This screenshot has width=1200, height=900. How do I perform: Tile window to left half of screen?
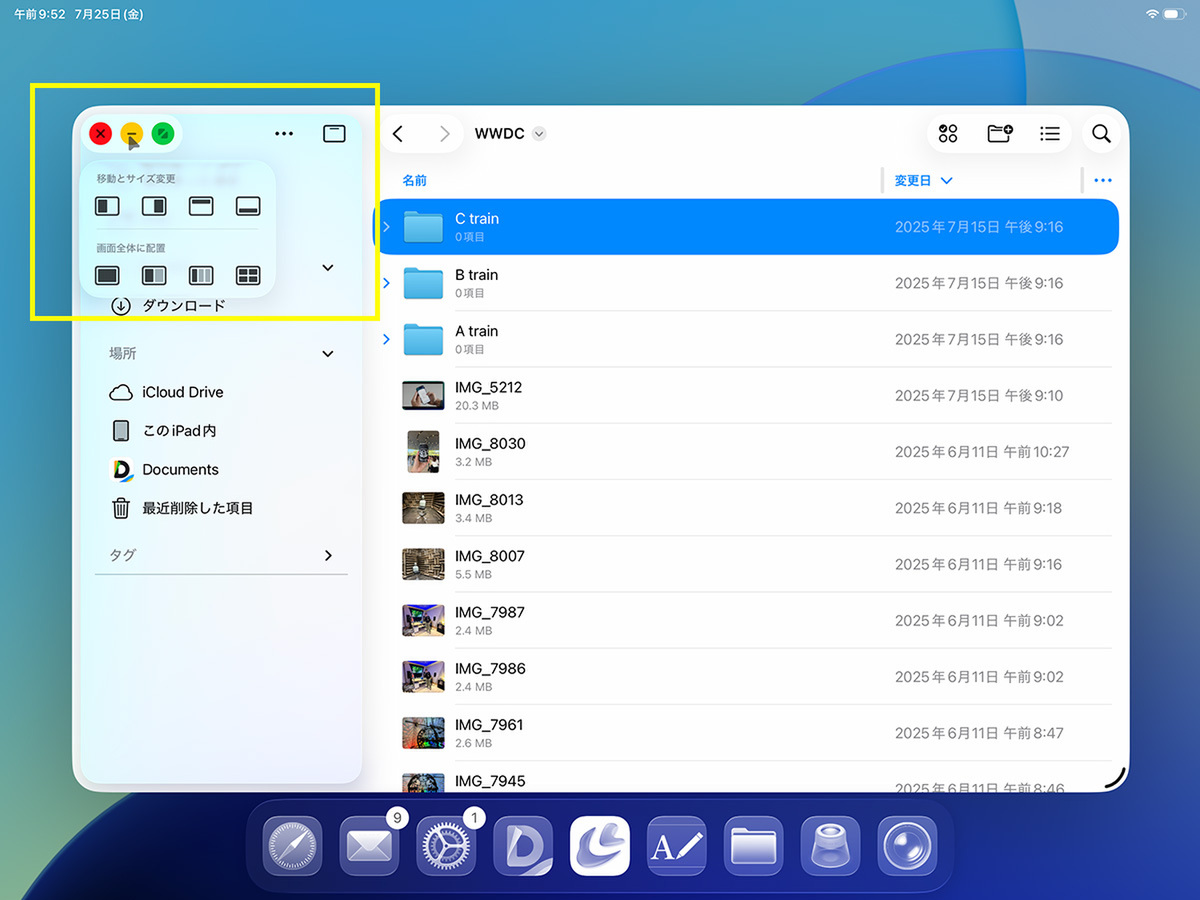pos(107,206)
